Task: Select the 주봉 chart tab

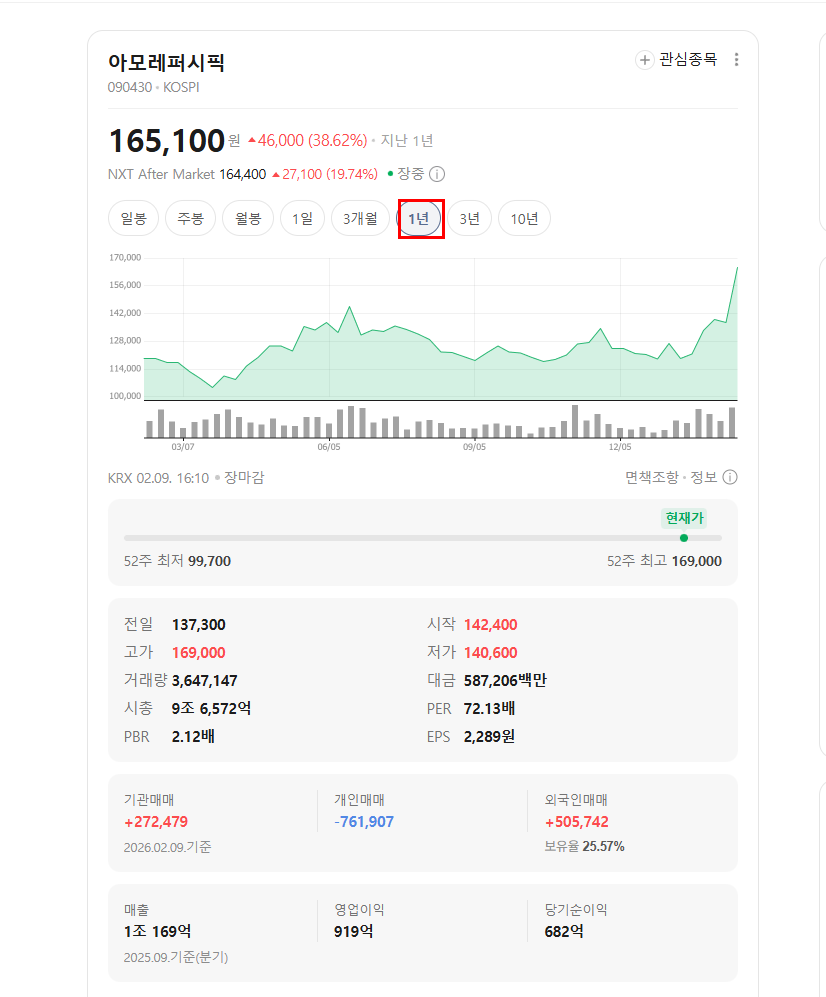Action: [190, 219]
